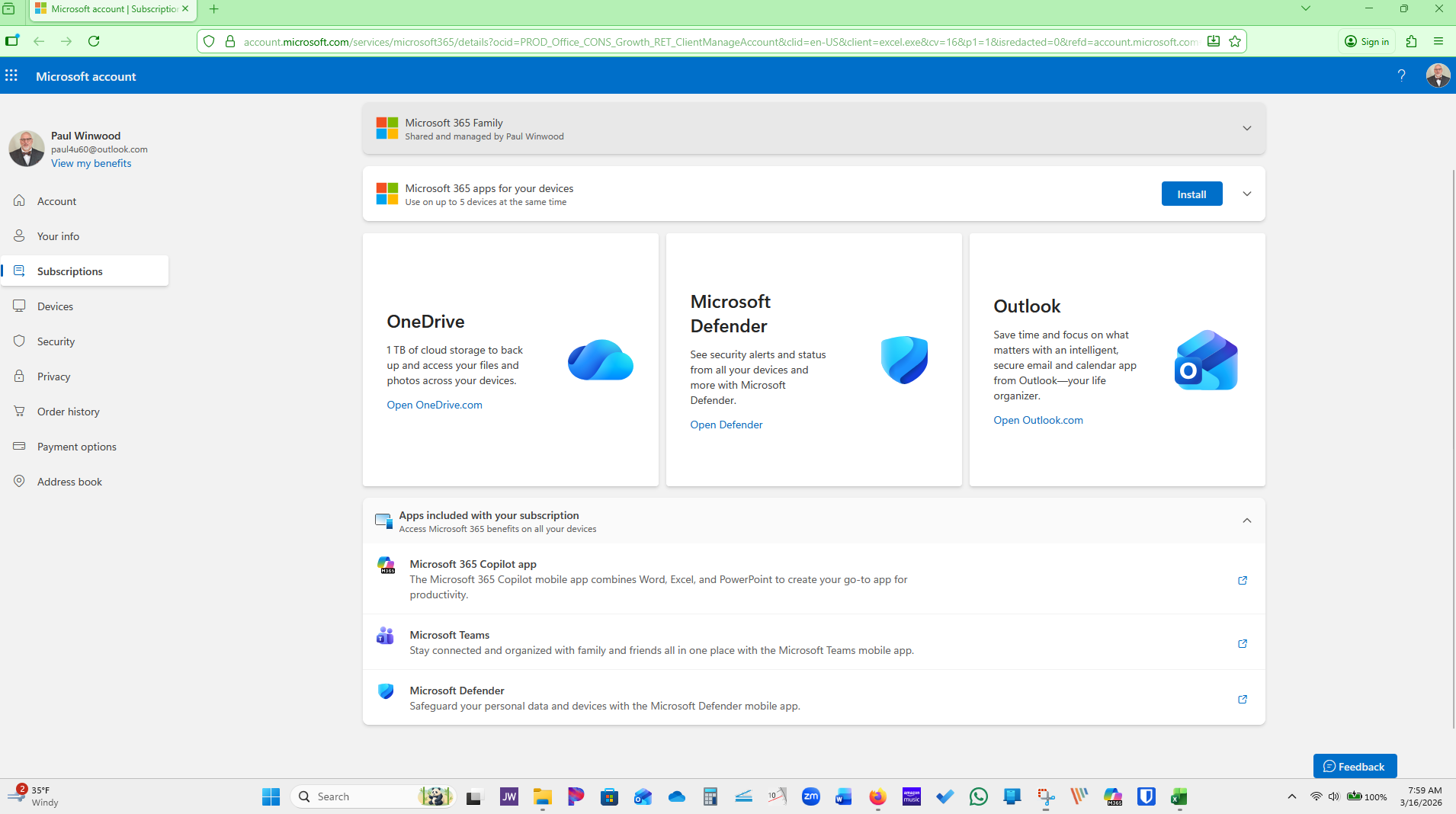The width and height of the screenshot is (1456, 814).
Task: Click the Microsoft Defender shield logo card
Action: pyautogui.click(x=904, y=360)
